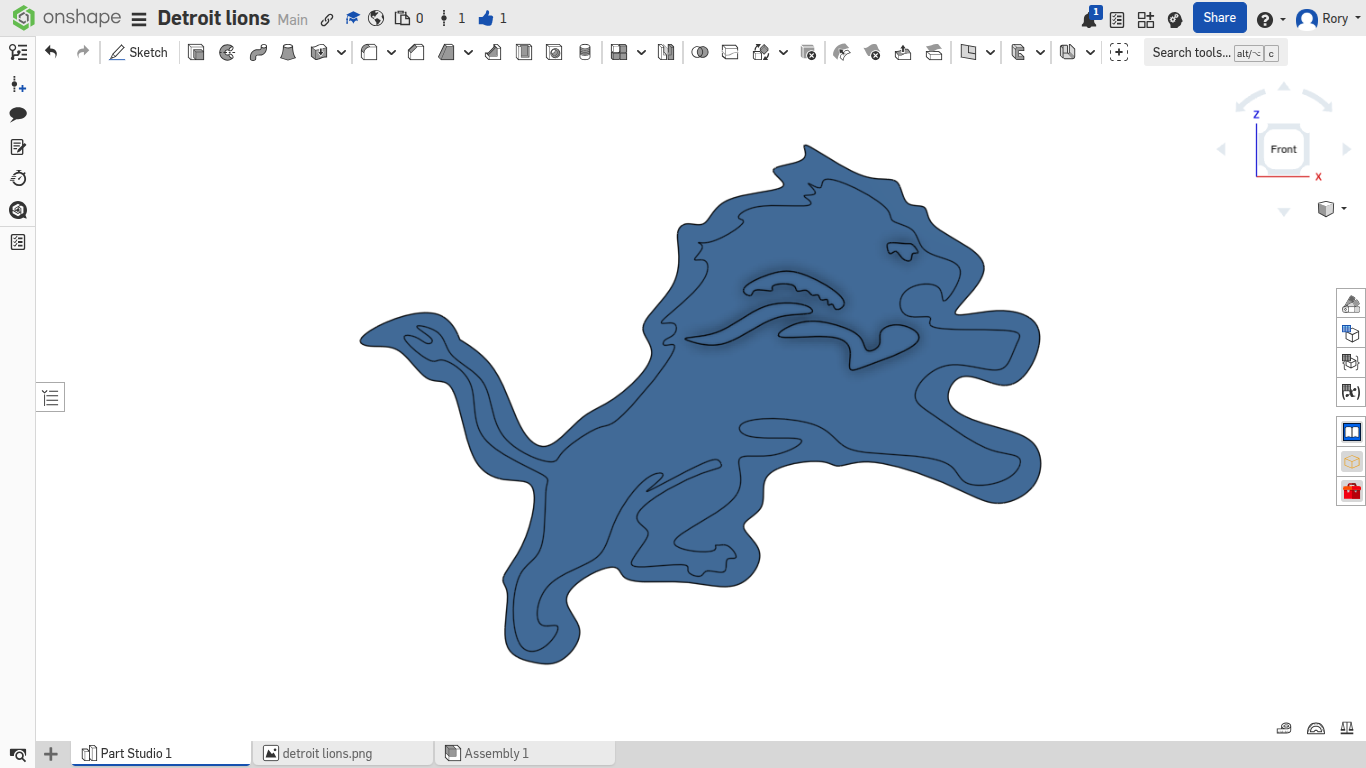Open the Assembly 1 tab
The height and width of the screenshot is (768, 1366).
525,753
